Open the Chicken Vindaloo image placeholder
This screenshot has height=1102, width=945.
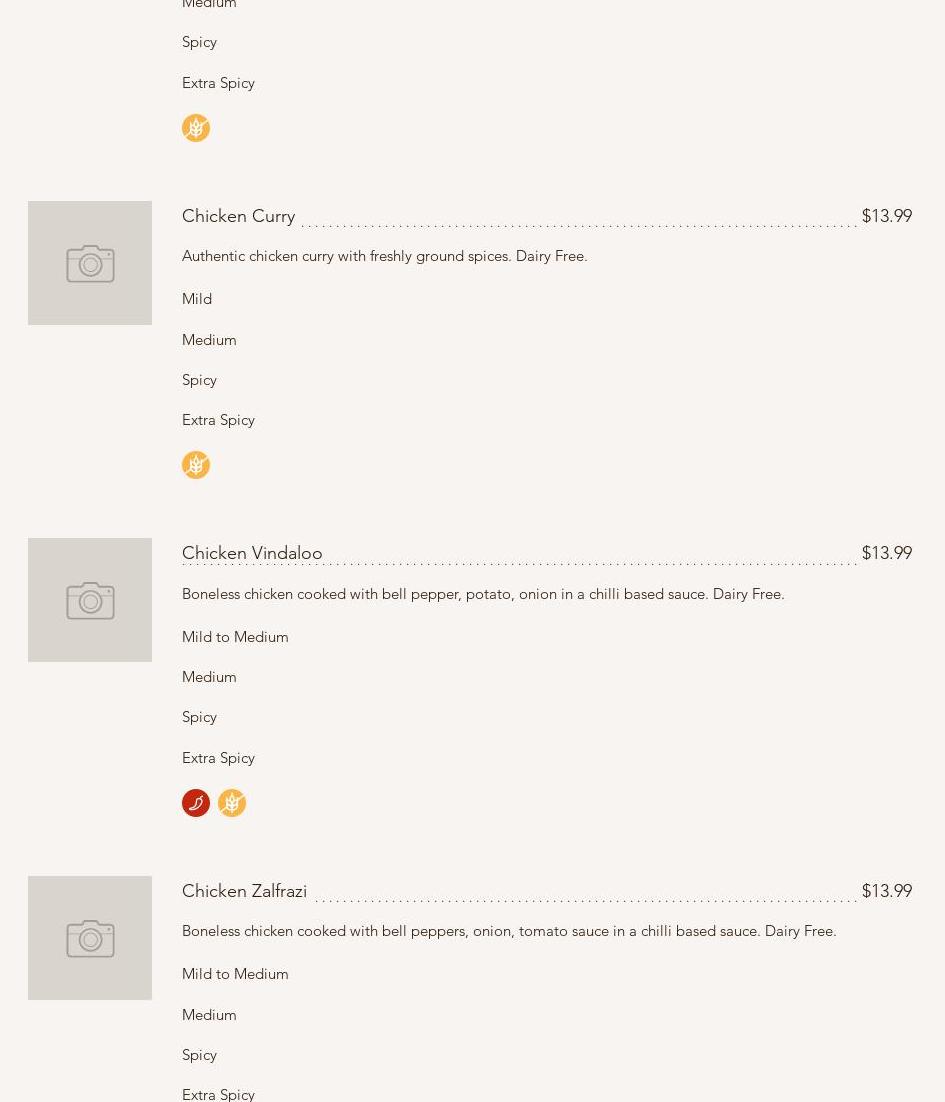tap(90, 600)
